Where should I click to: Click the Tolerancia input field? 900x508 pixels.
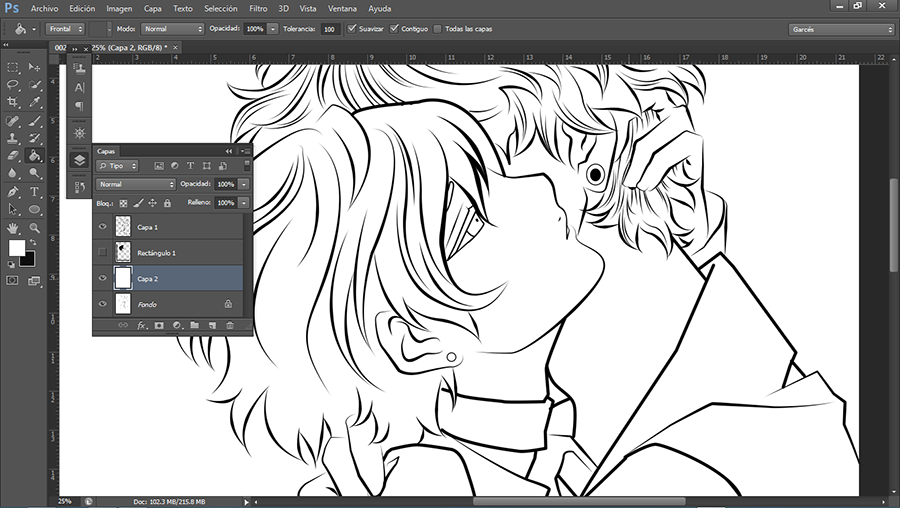(329, 29)
